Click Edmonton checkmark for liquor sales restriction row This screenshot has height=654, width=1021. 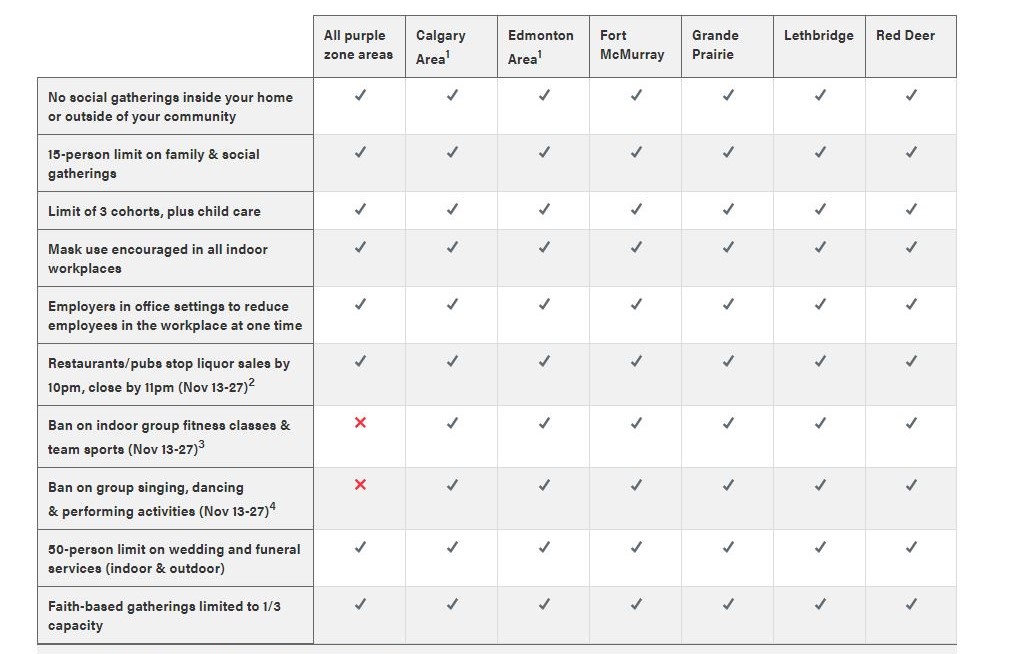(x=544, y=361)
